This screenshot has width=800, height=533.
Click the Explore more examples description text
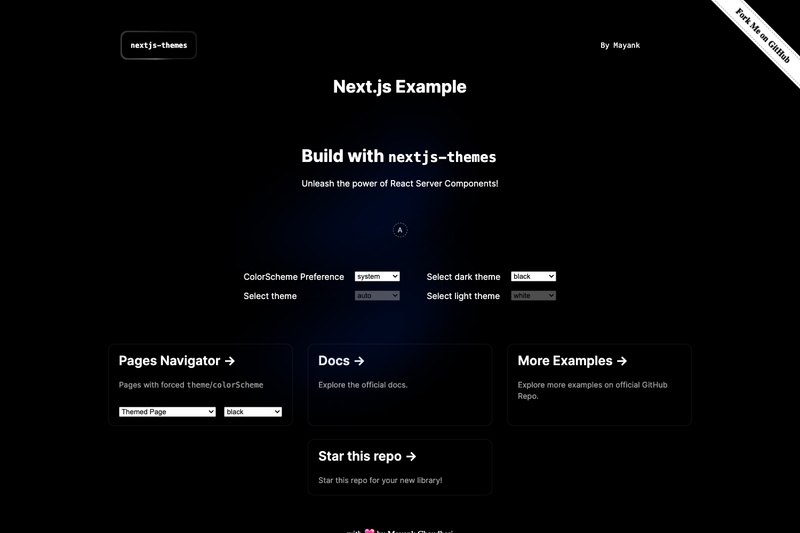[x=592, y=390]
